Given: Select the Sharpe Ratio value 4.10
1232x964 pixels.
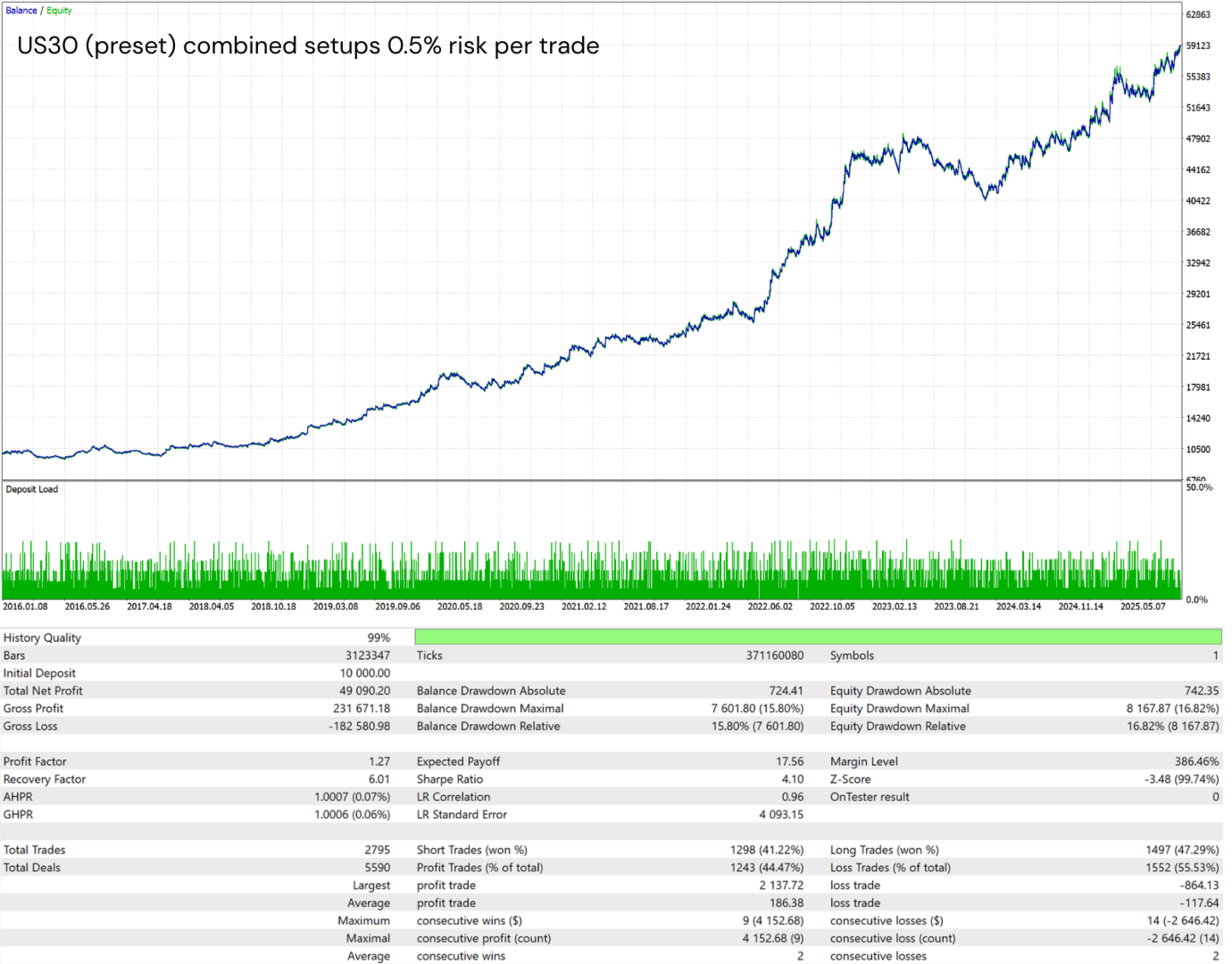Looking at the screenshot, I should (x=793, y=779).
